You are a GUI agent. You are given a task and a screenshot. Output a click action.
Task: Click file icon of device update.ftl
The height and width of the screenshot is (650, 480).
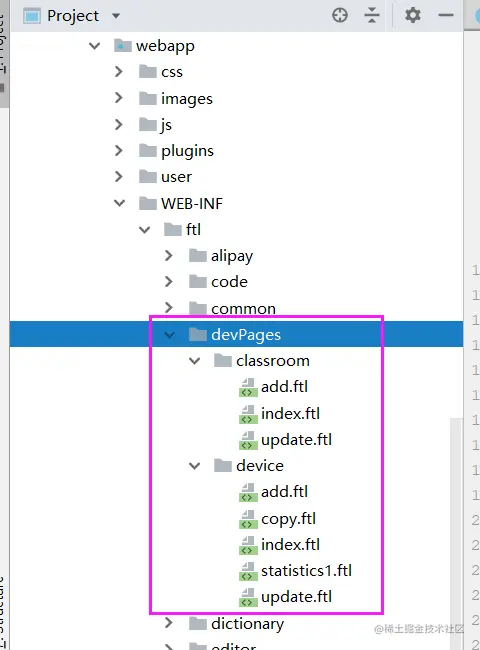click(248, 597)
